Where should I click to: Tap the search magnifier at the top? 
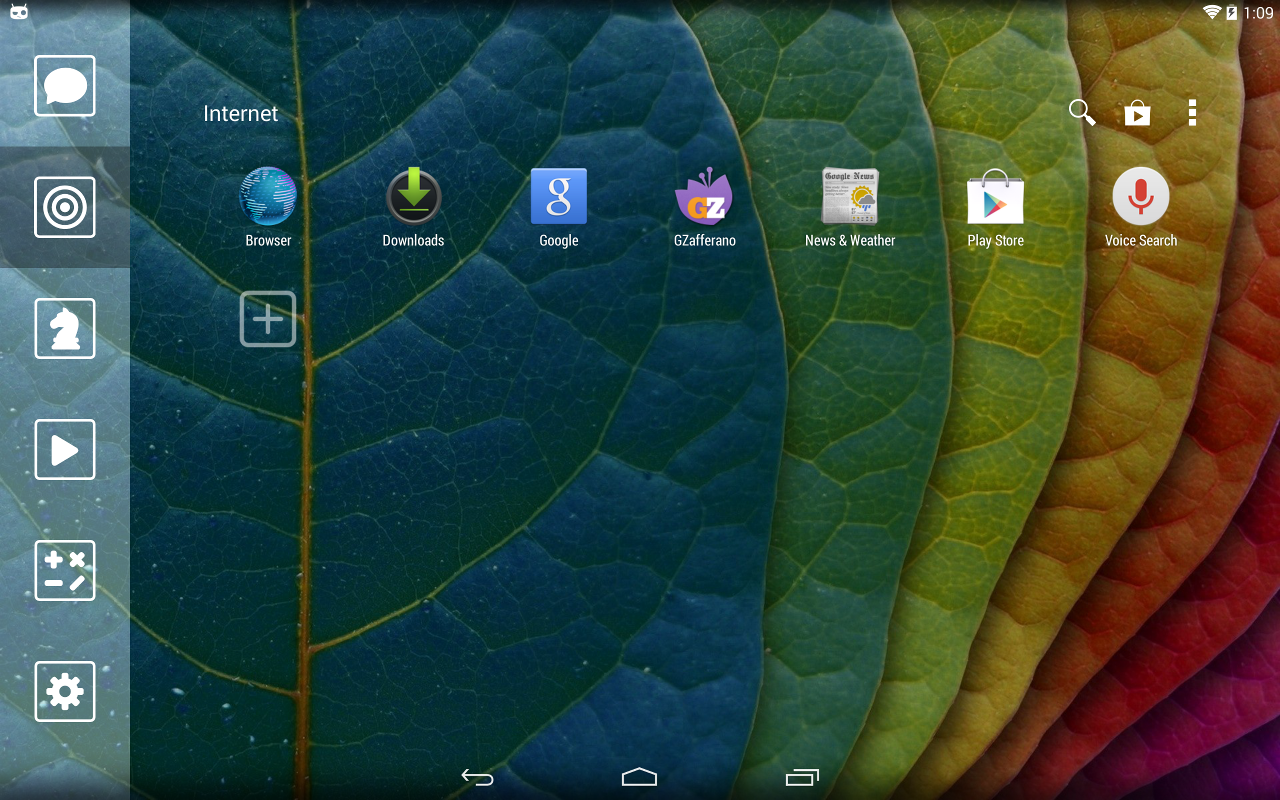(1081, 112)
